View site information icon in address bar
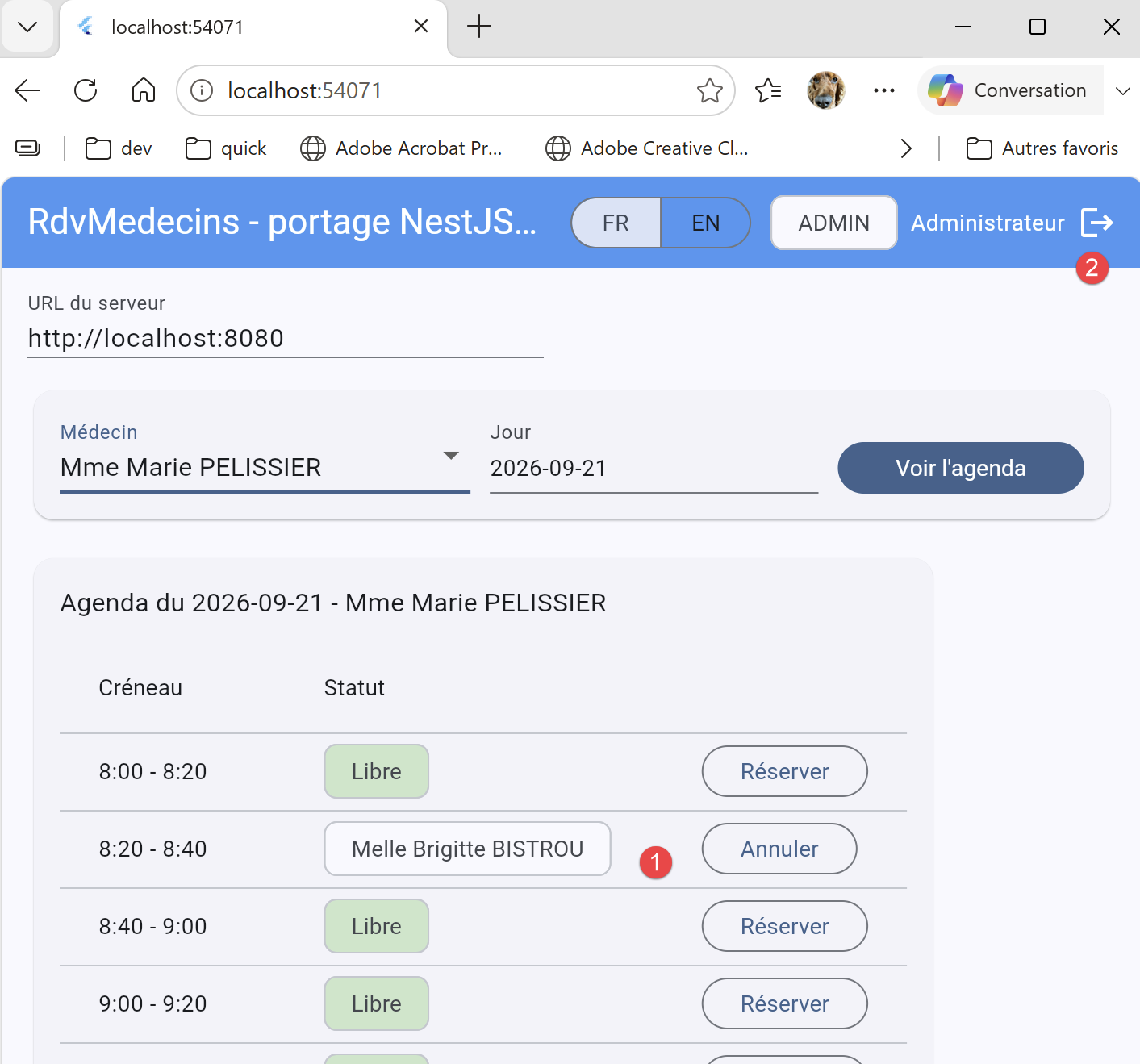Viewport: 1140px width, 1064px height. pos(202,90)
